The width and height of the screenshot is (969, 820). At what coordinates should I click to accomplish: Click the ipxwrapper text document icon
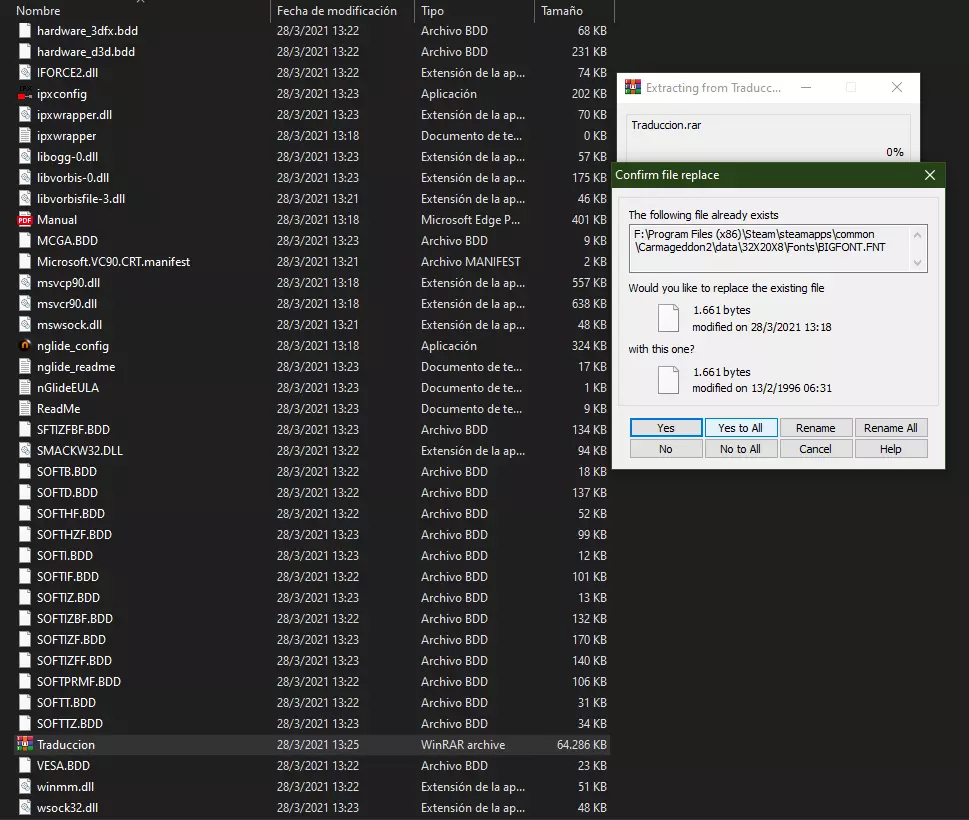25,136
